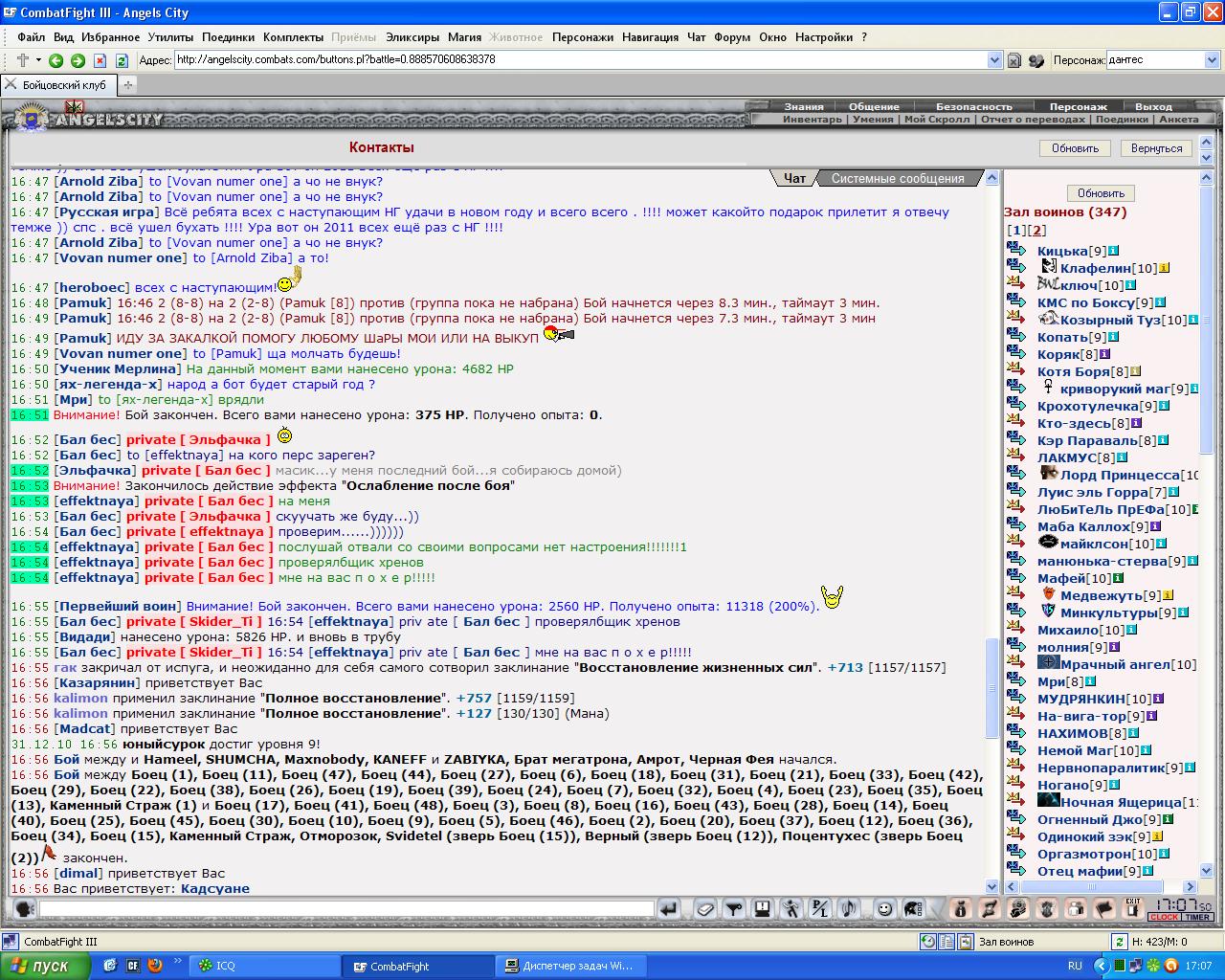This screenshot has width=1225, height=980.
Task: Open info icon next to Кицька[9]
Action: point(1113,251)
